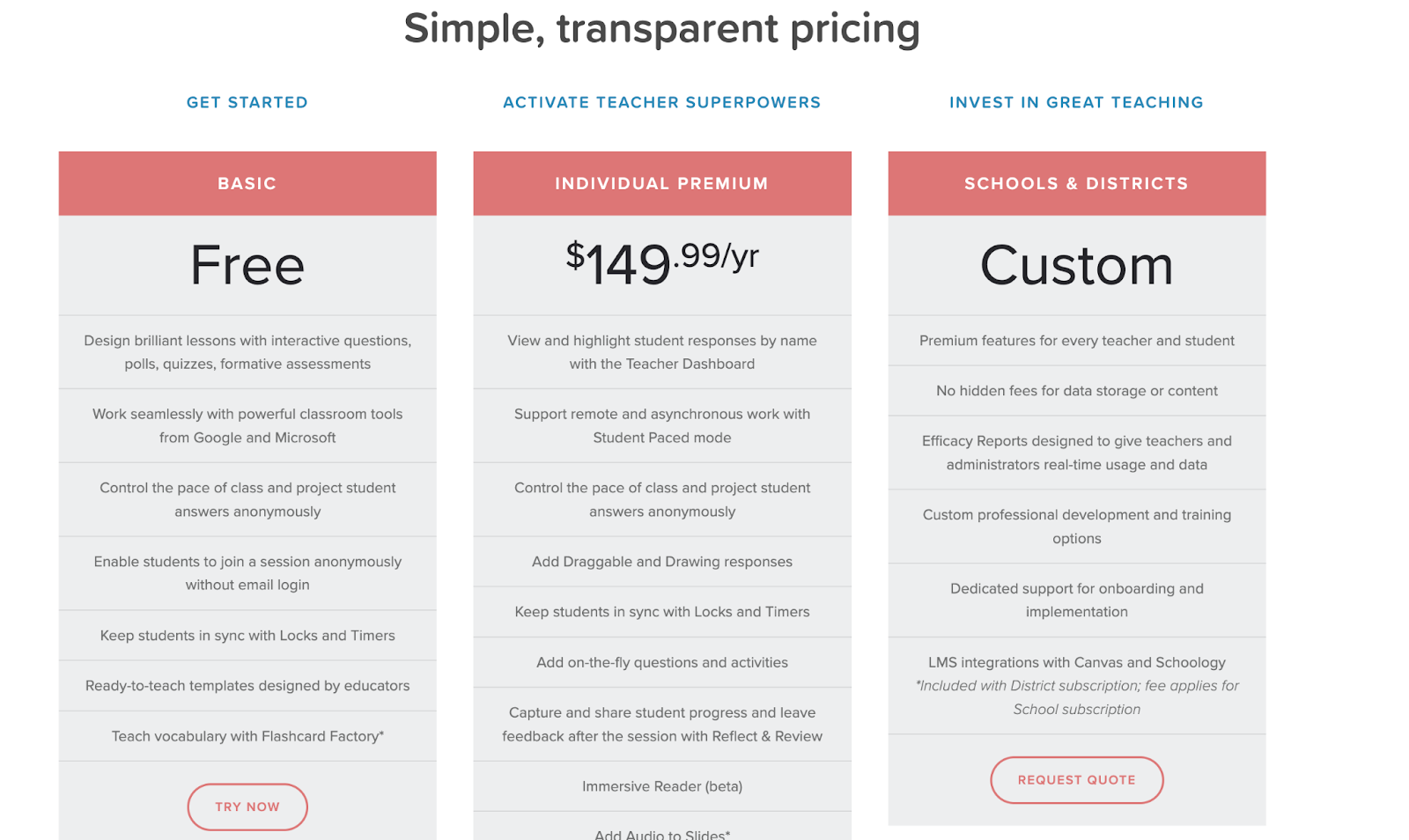1409x840 pixels.
Task: Click Add Draggable and Drawing responses row
Action: (x=661, y=562)
